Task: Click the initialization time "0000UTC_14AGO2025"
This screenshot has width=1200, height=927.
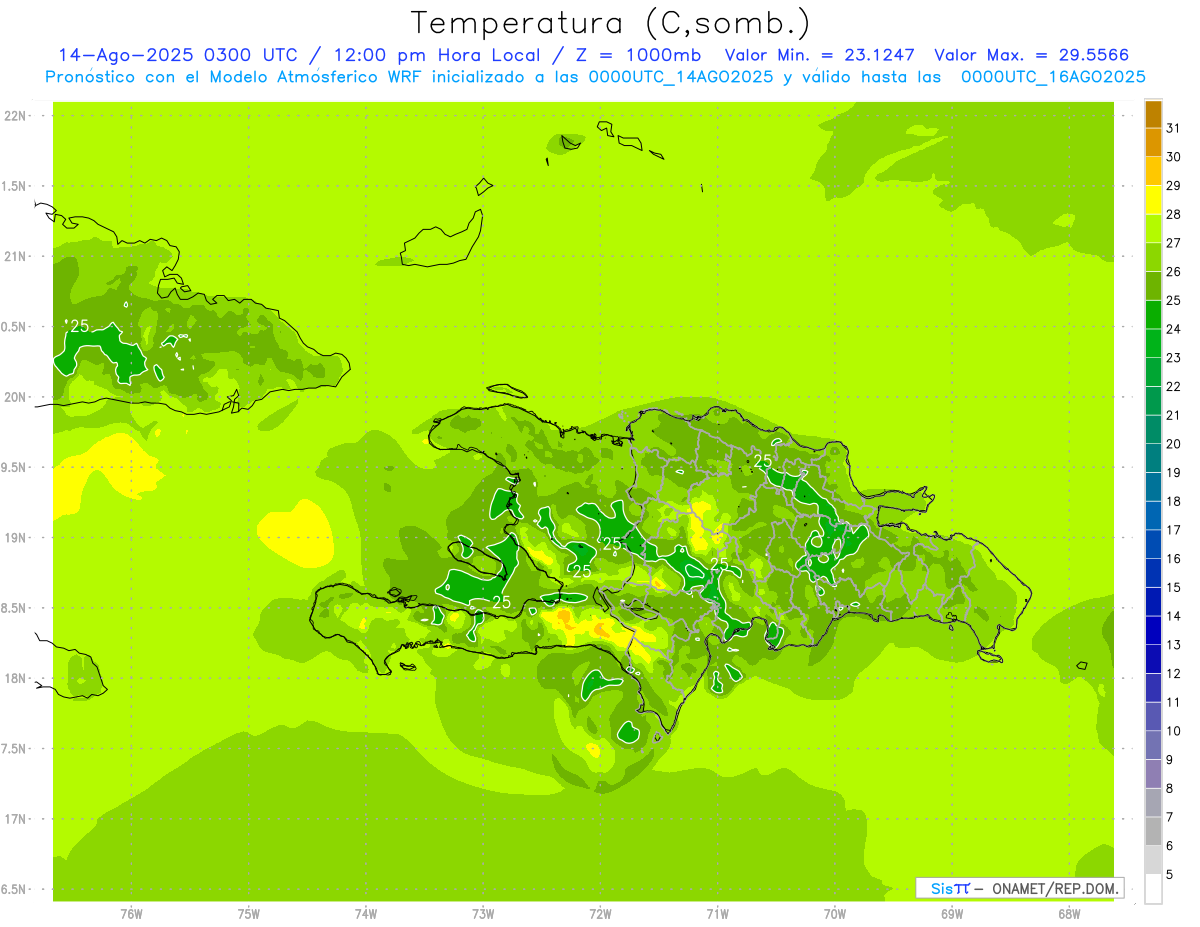Action: click(680, 77)
